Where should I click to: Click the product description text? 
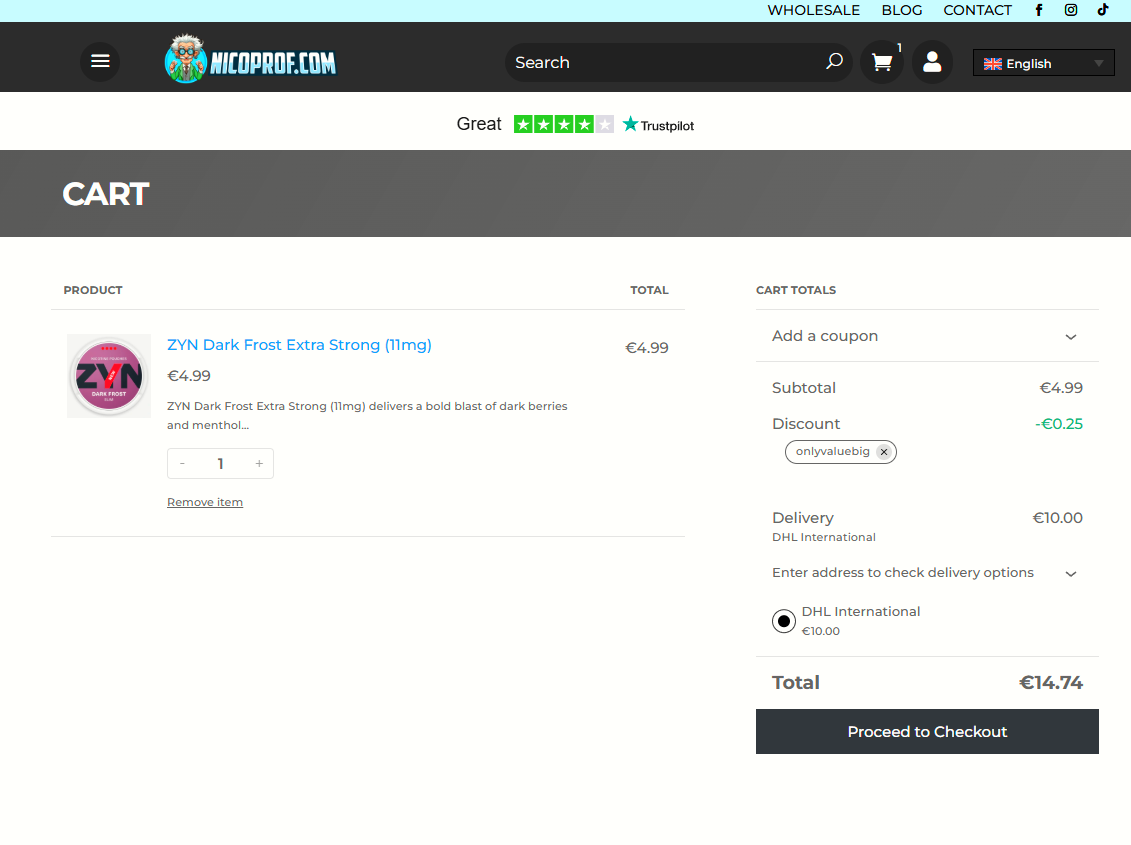tap(367, 416)
